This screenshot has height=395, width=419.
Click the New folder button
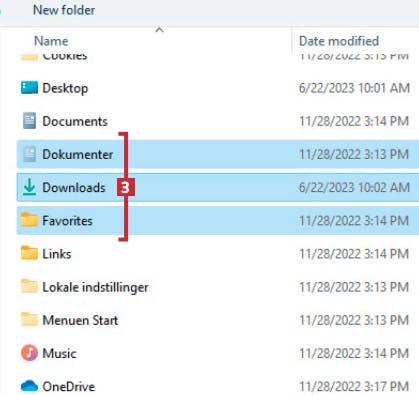pyautogui.click(x=64, y=10)
